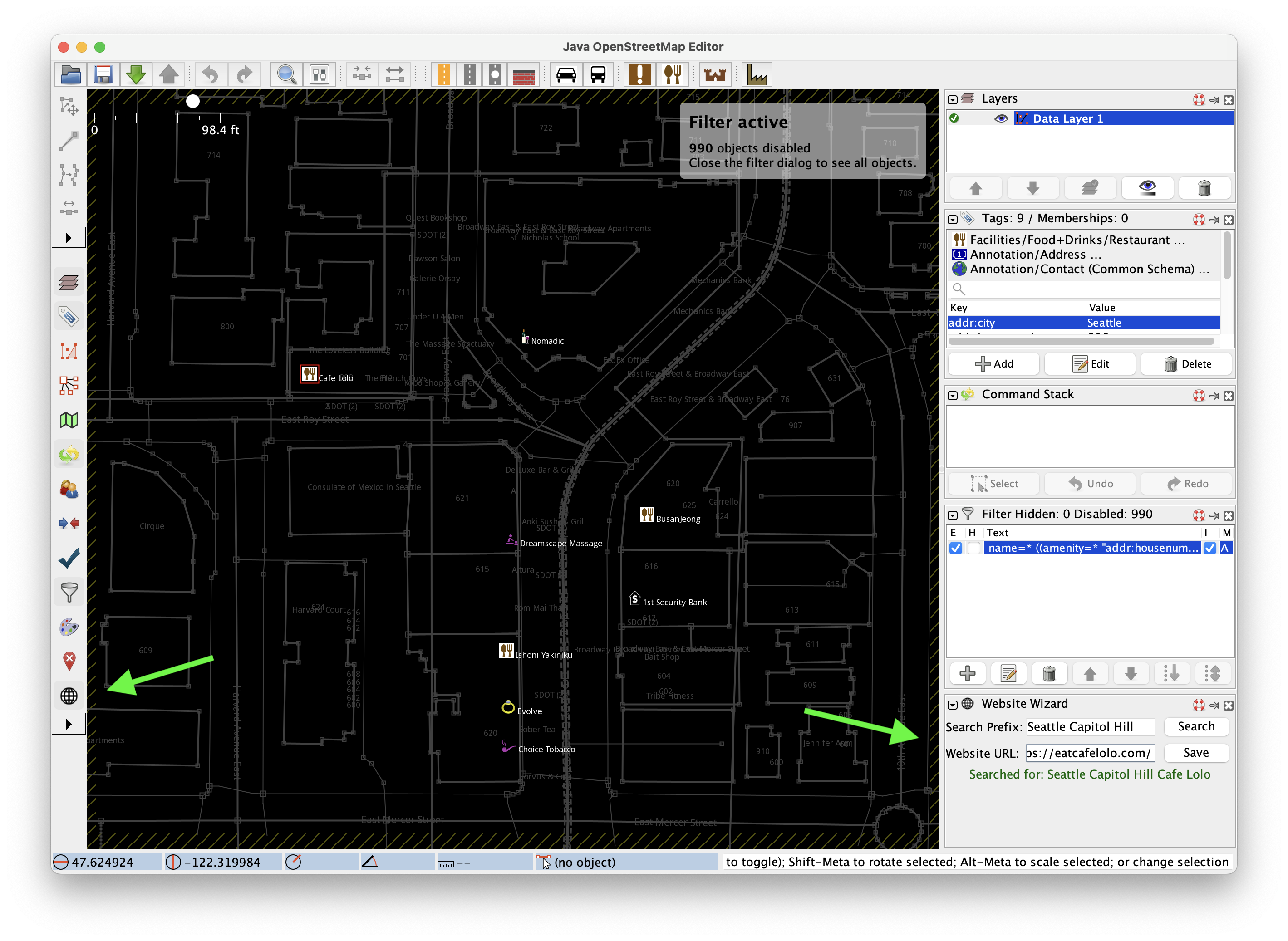Open a file with the folder icon
This screenshot has width=1288, height=941.
tap(71, 74)
